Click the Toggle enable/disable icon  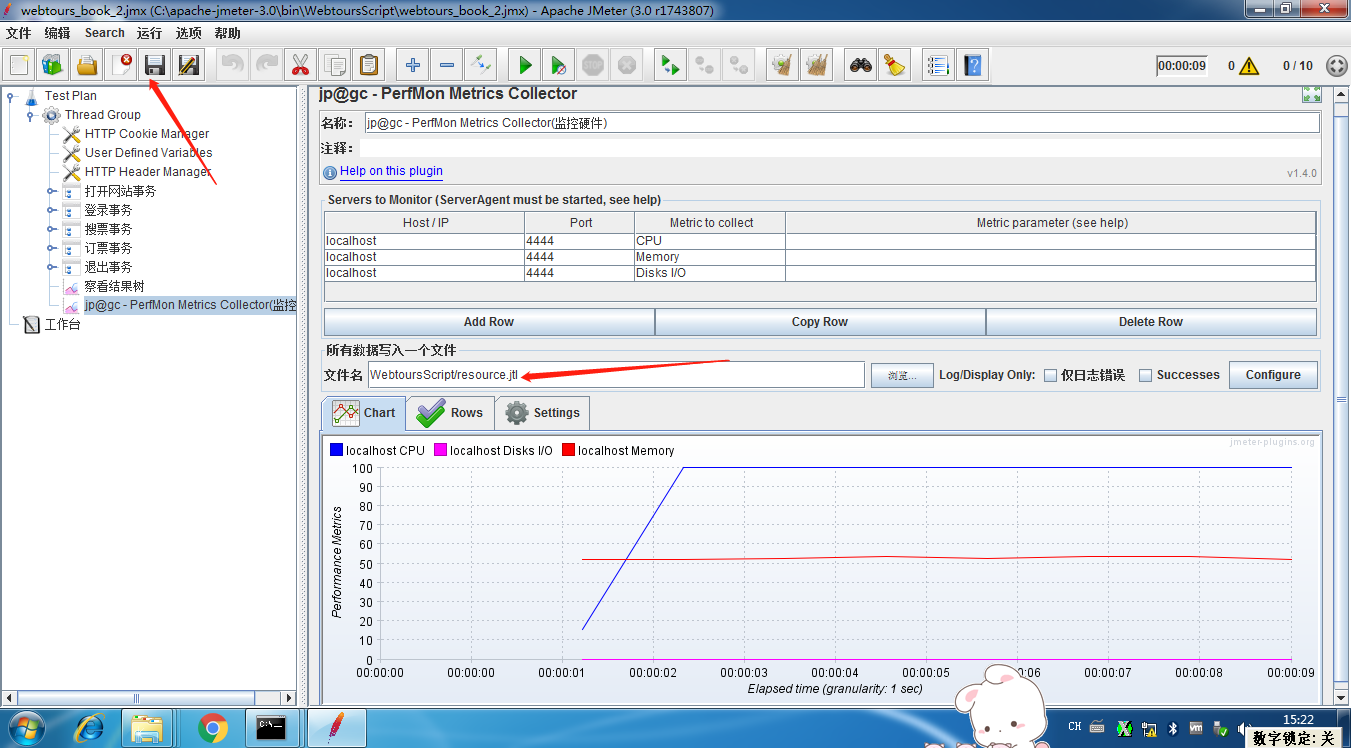pyautogui.click(x=480, y=66)
